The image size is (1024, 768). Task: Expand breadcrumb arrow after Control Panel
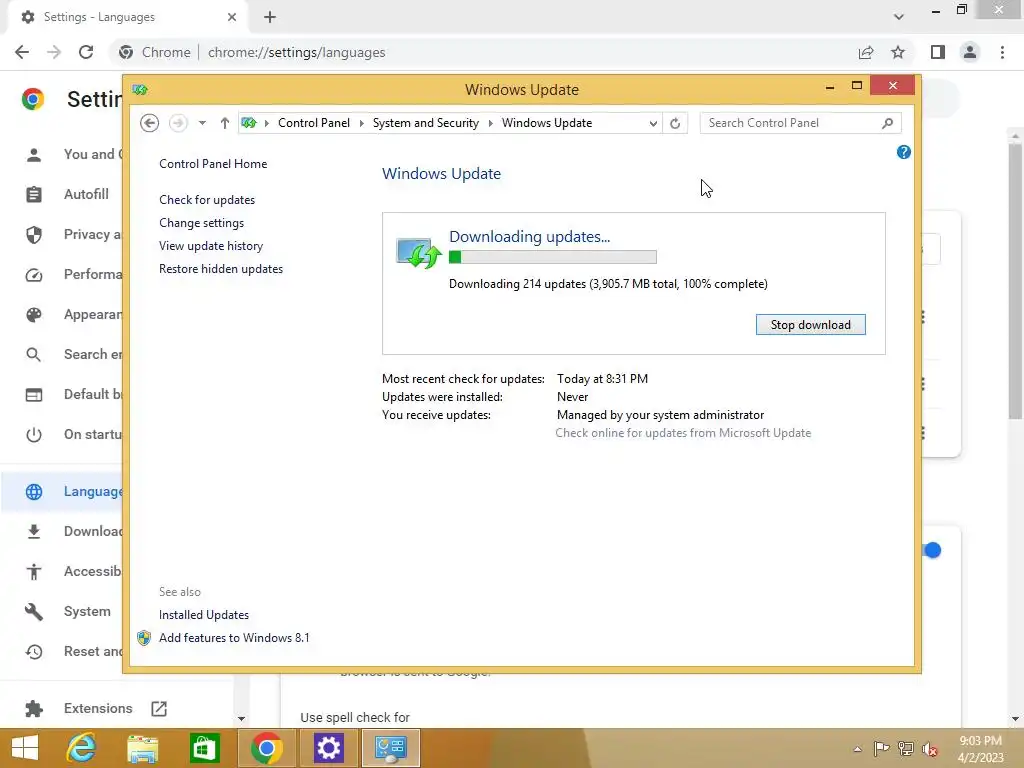(361, 123)
